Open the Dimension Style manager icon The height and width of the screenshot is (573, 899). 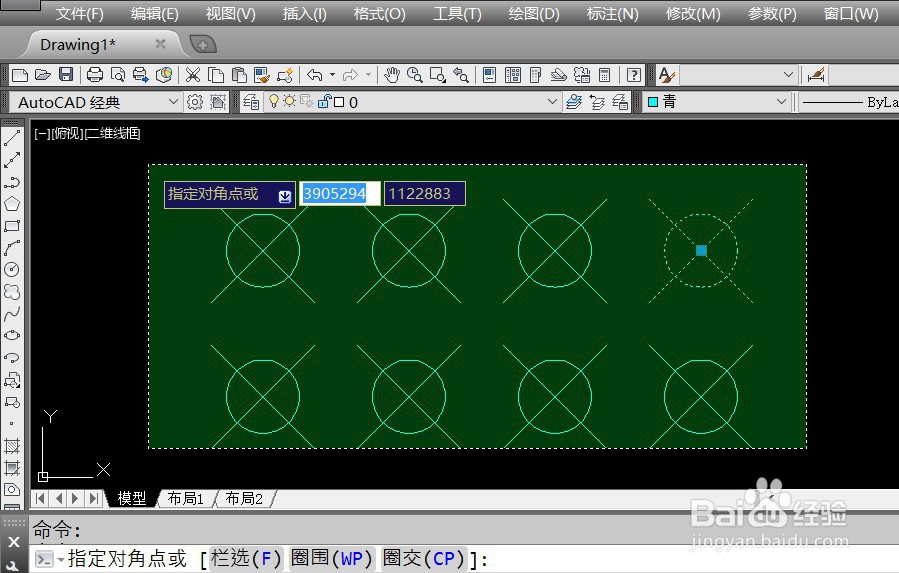pyautogui.click(x=815, y=75)
